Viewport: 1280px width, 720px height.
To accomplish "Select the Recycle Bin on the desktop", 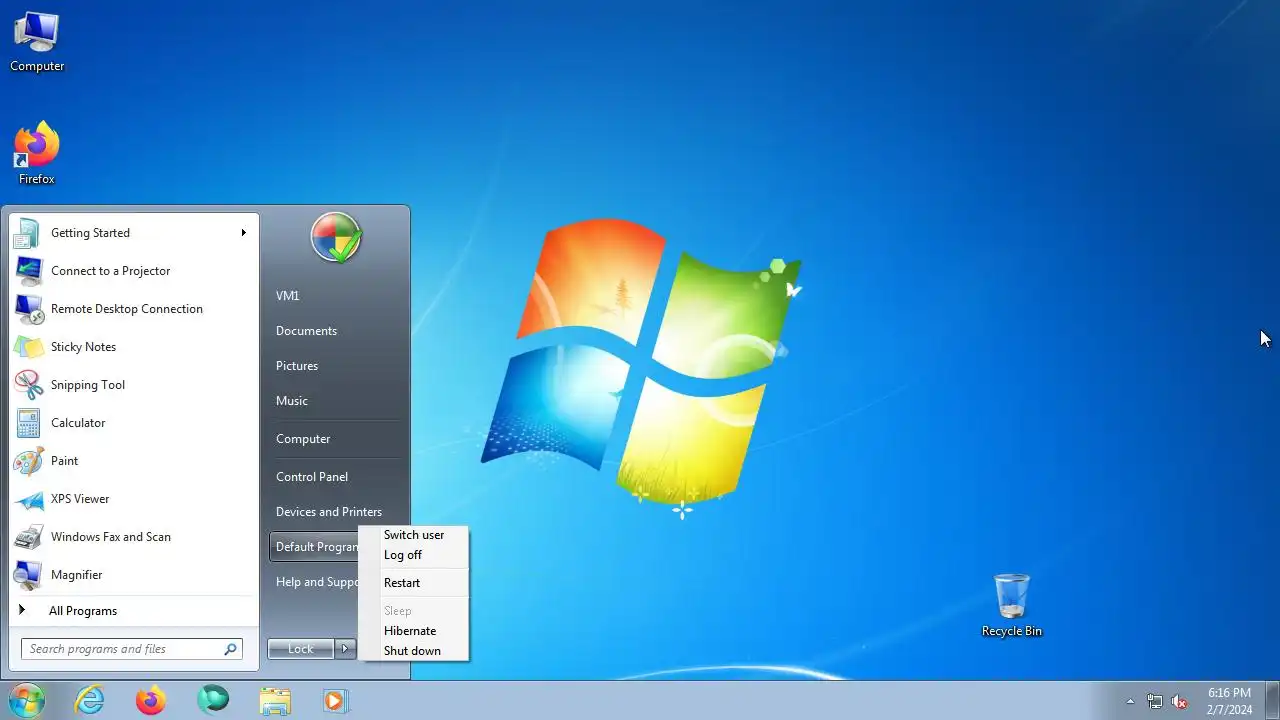I will click(x=1012, y=605).
